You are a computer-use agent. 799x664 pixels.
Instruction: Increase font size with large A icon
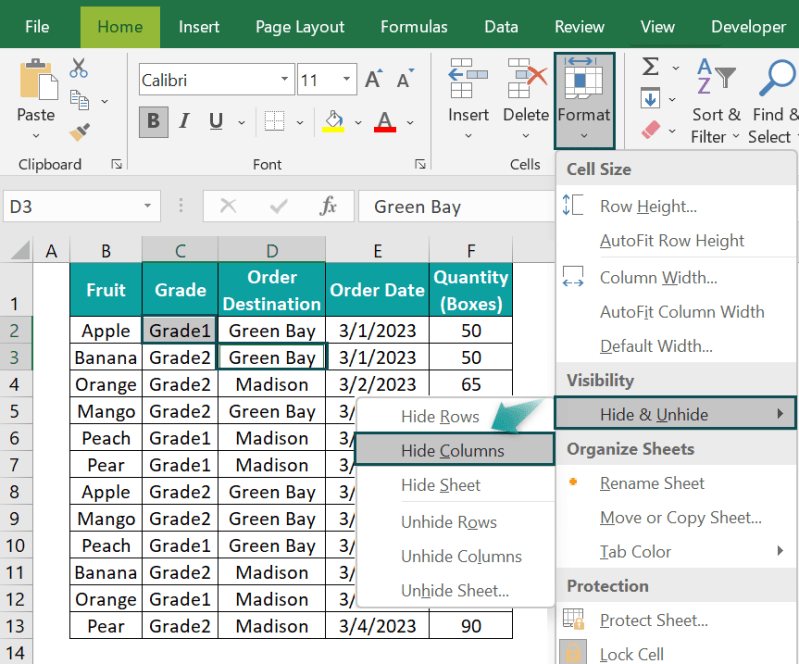pyautogui.click(x=373, y=79)
